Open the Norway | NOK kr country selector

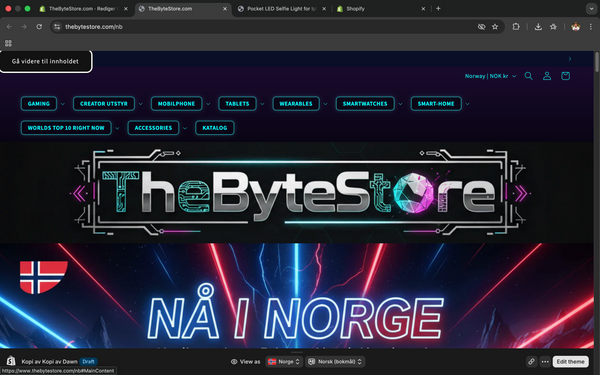tap(490, 76)
